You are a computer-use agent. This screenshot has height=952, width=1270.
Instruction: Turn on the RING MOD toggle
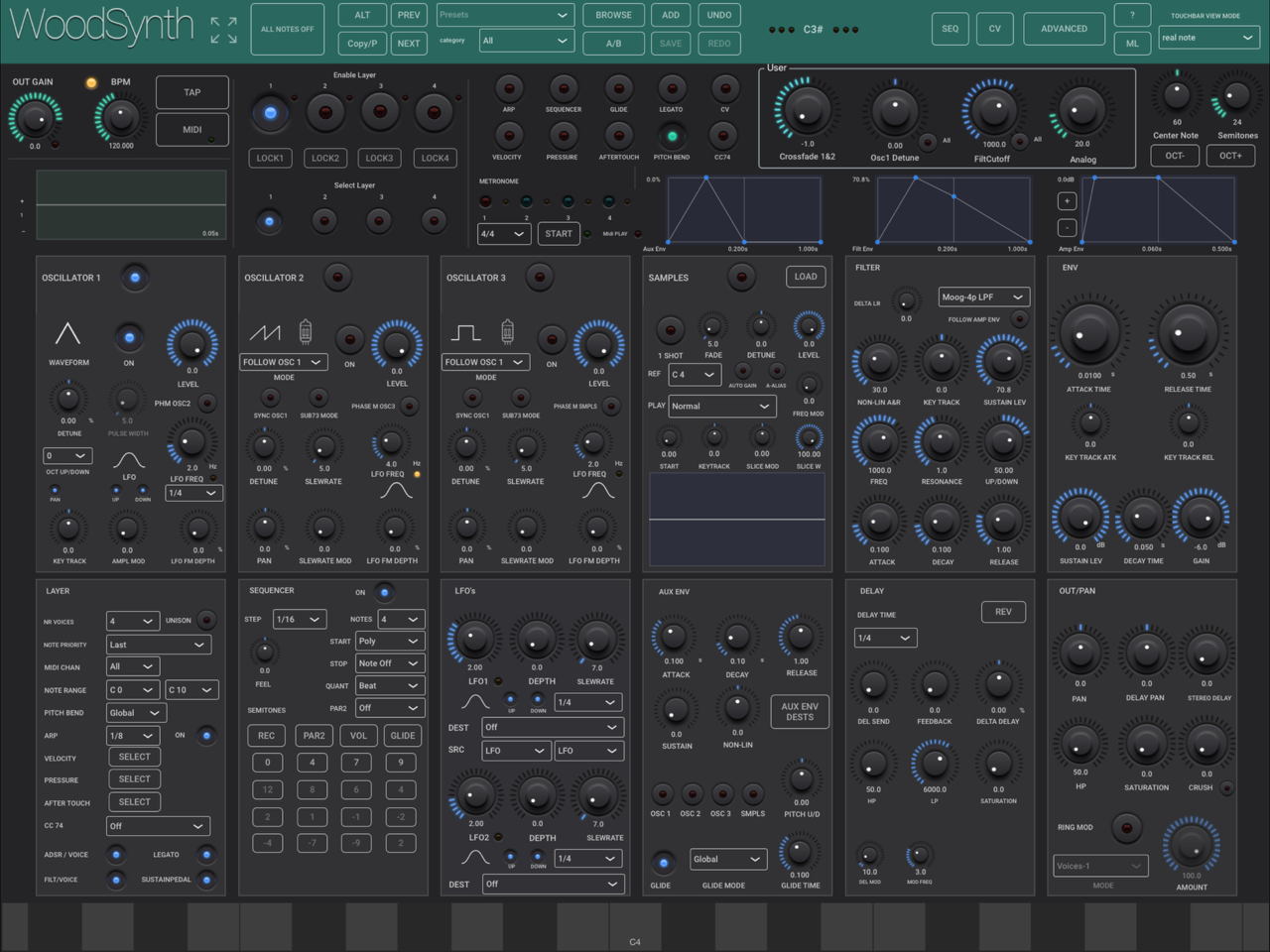[x=1125, y=827]
